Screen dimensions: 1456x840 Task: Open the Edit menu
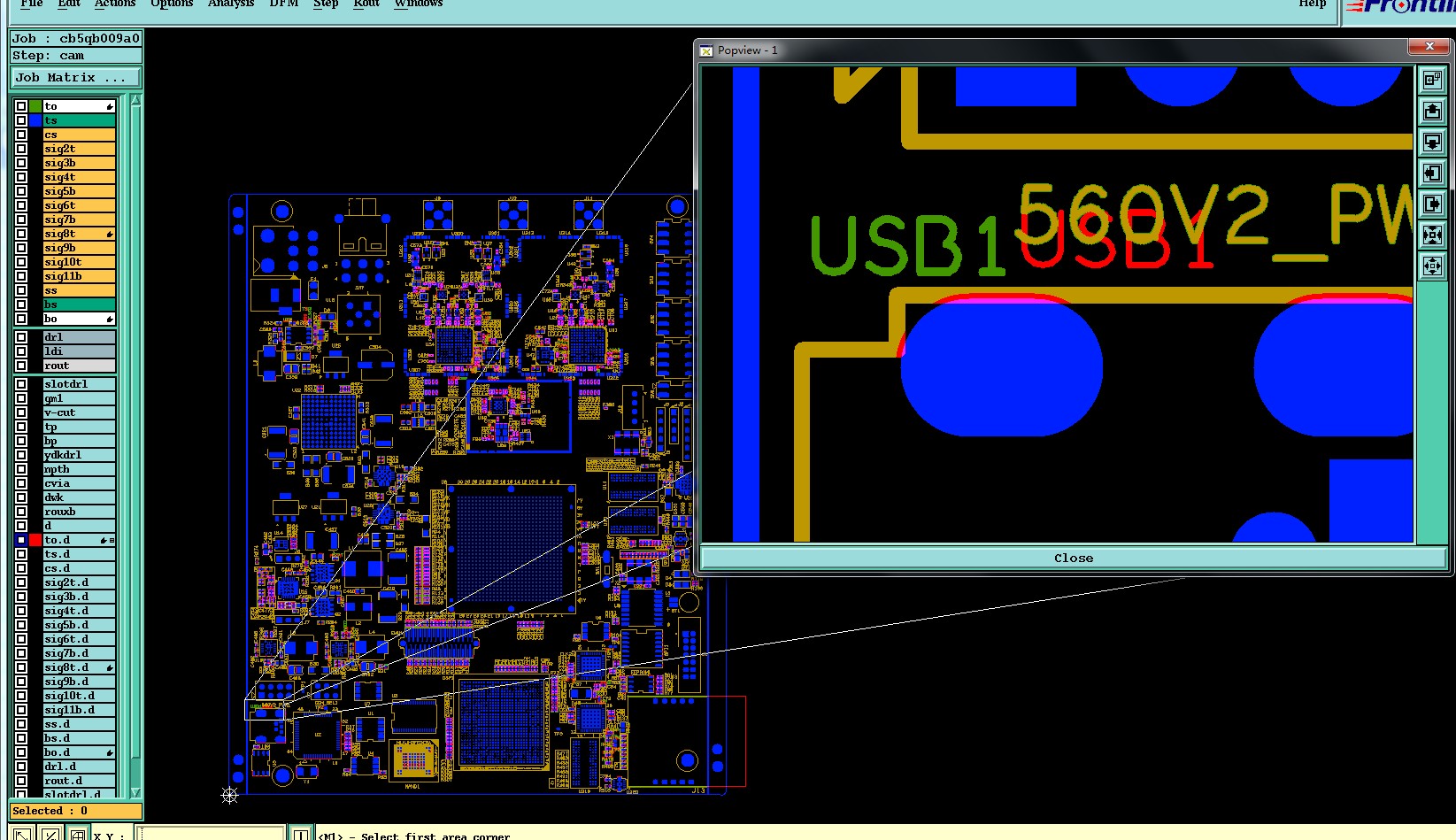click(x=69, y=4)
